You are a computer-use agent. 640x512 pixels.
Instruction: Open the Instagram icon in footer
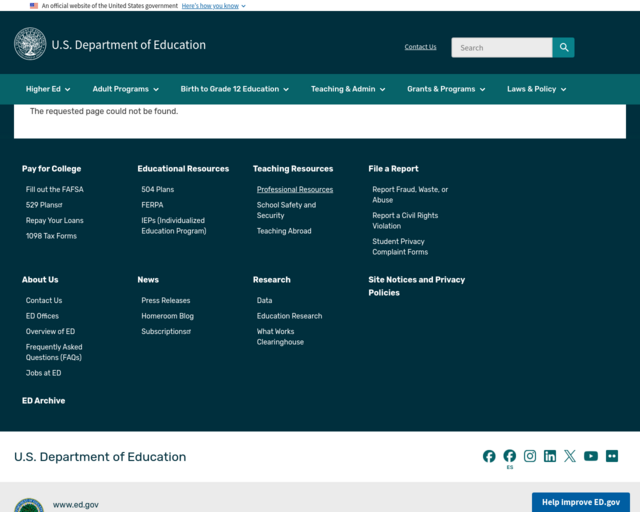(530, 456)
